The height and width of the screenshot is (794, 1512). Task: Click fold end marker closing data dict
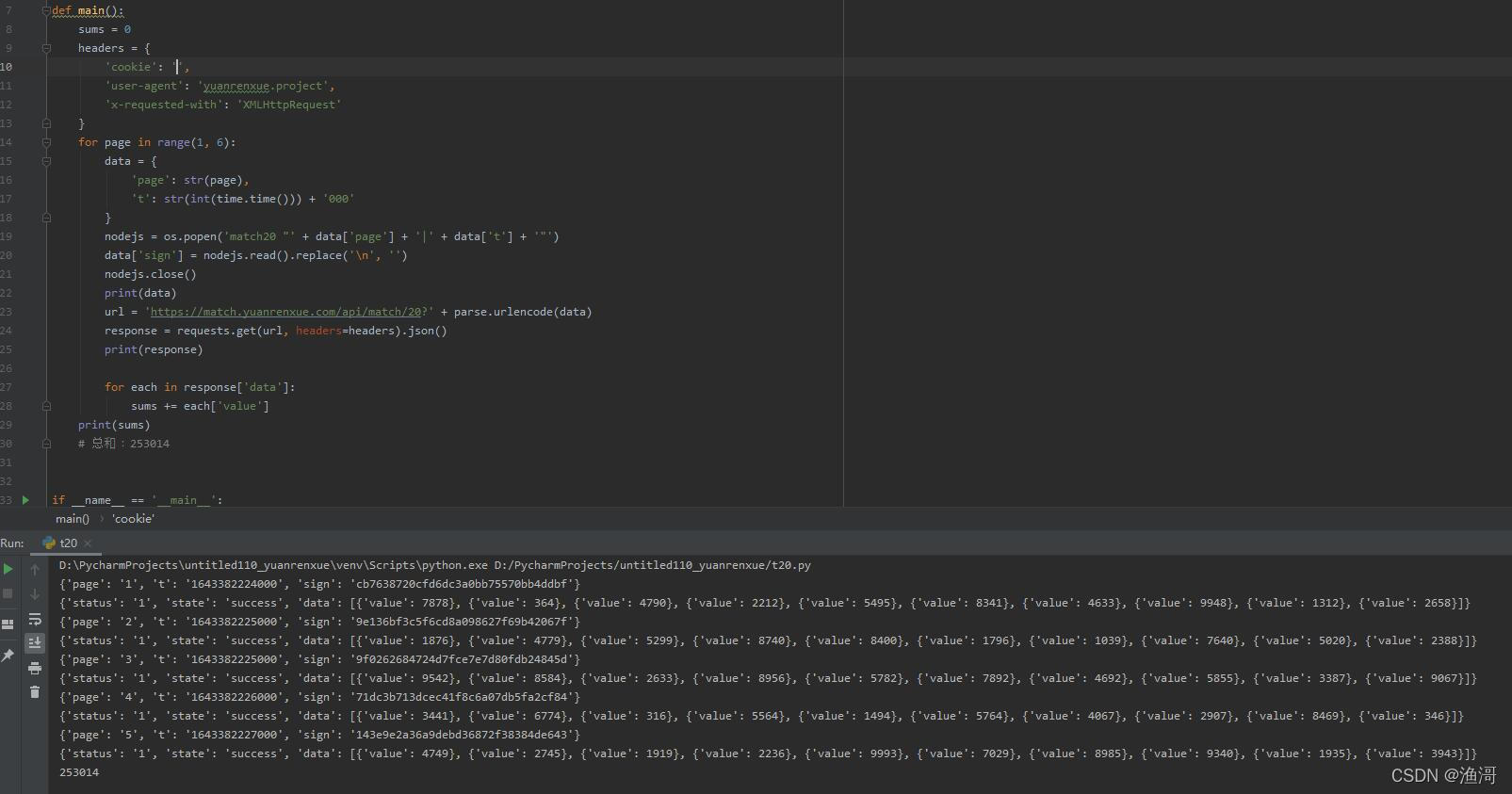pyautogui.click(x=46, y=218)
